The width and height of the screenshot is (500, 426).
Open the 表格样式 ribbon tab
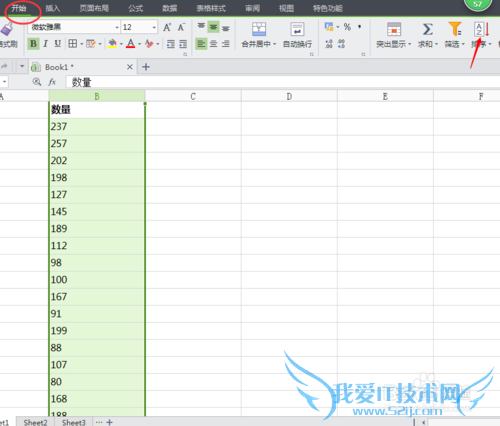pyautogui.click(x=211, y=8)
